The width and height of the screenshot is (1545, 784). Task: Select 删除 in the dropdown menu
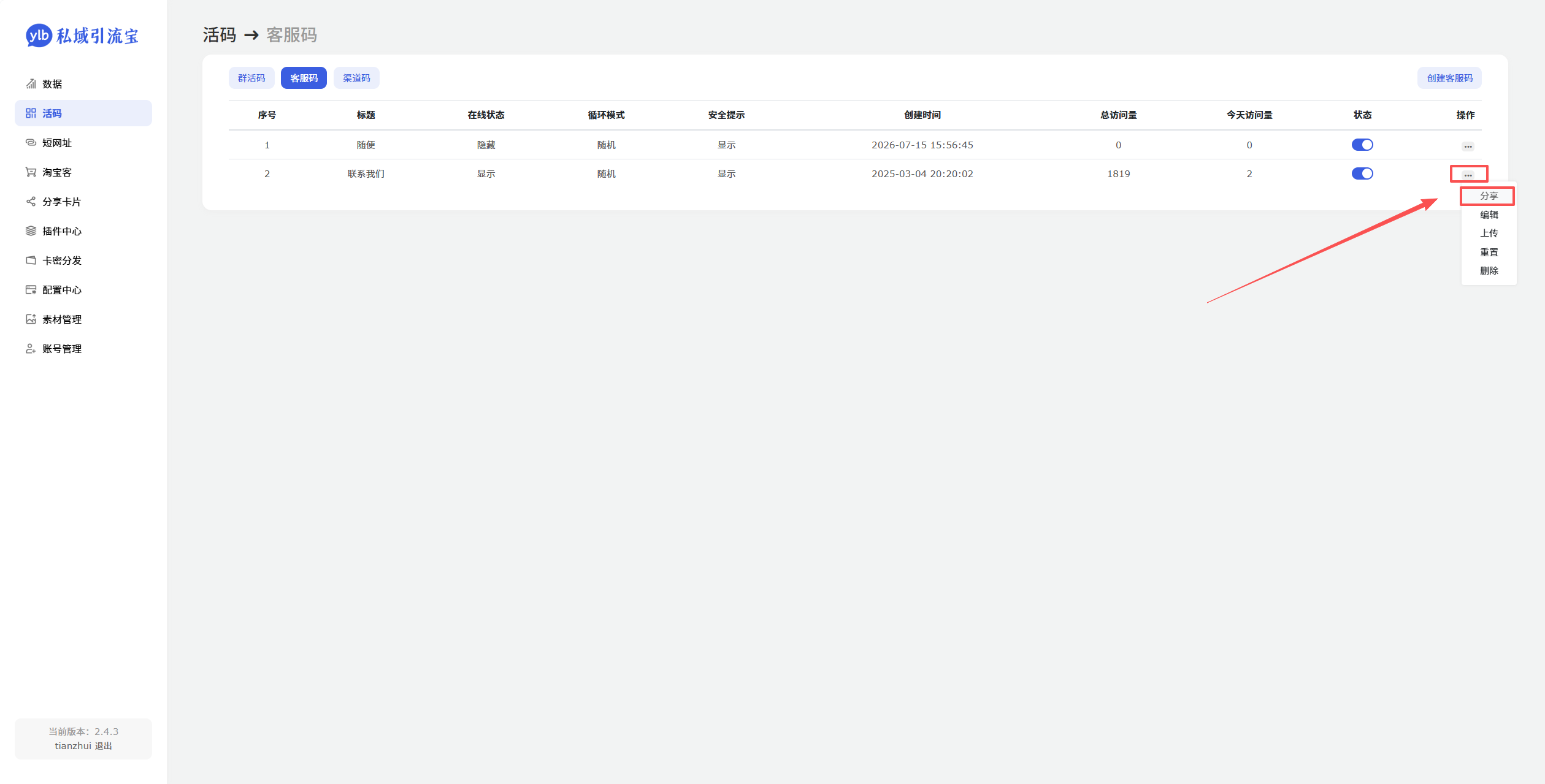pyautogui.click(x=1489, y=270)
